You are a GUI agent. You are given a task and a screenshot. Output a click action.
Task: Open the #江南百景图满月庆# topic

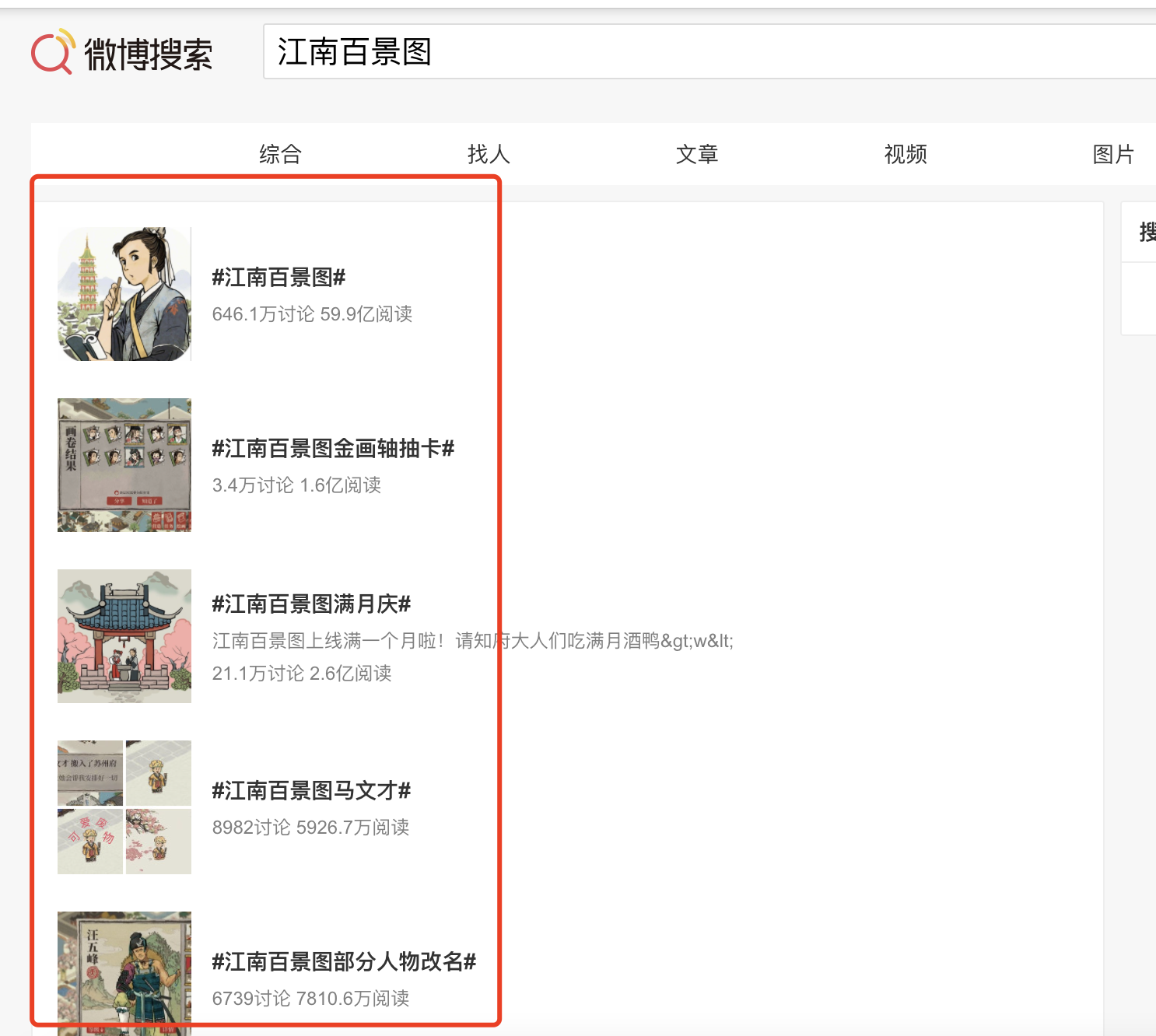tap(311, 604)
